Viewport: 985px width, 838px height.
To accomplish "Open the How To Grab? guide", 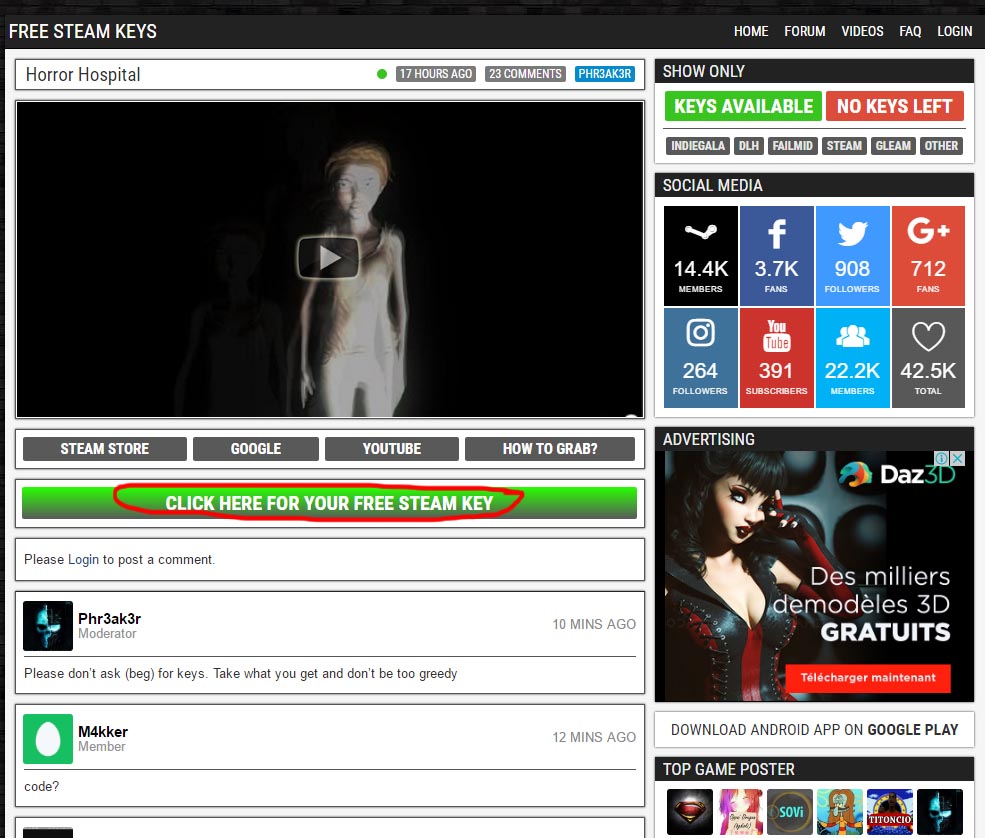I will [x=550, y=449].
